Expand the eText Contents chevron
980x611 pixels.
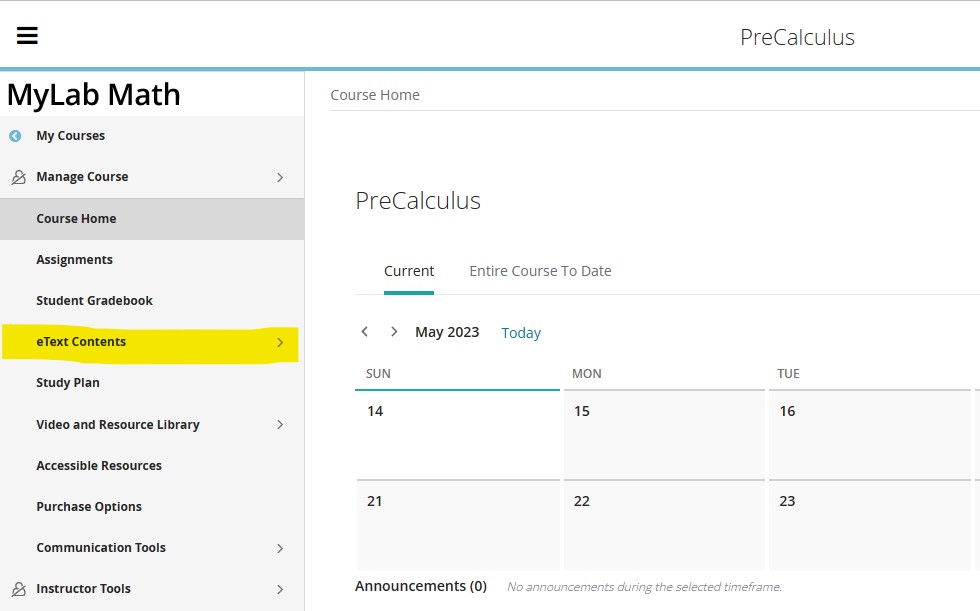pyautogui.click(x=280, y=342)
